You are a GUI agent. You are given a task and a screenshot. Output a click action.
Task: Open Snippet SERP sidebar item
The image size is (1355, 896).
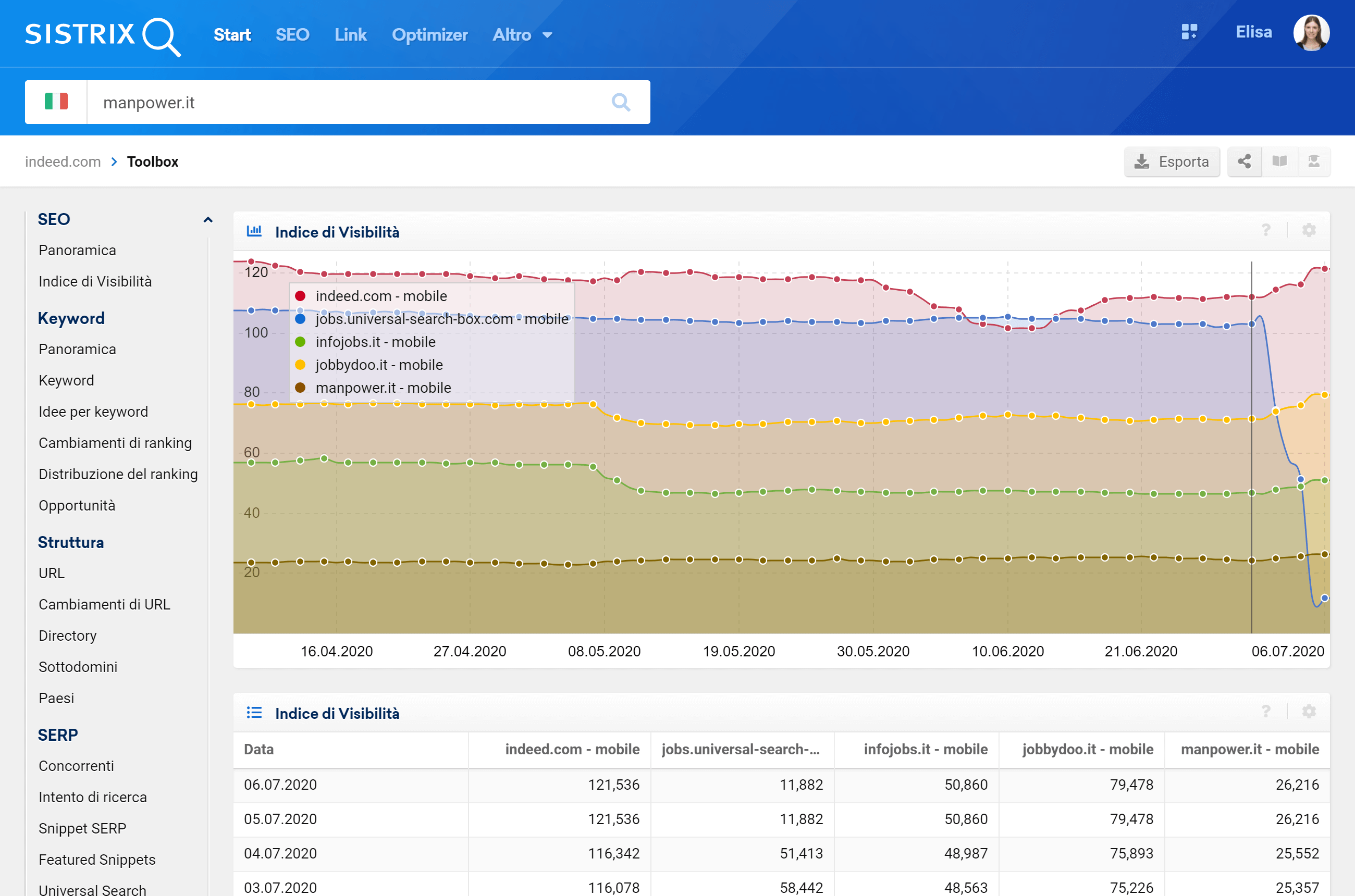82,829
